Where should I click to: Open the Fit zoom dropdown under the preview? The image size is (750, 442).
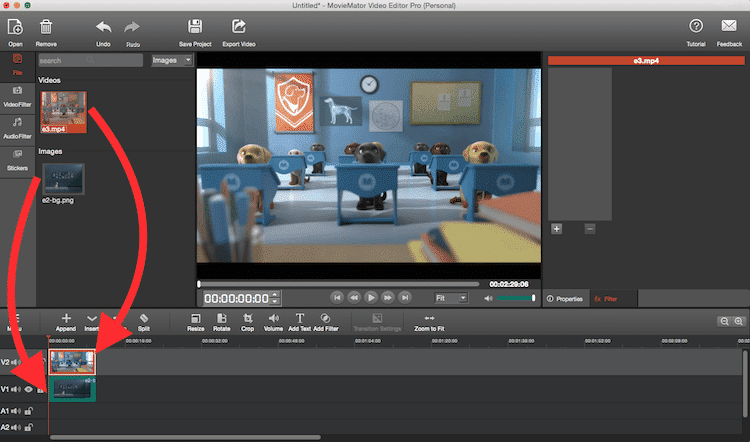click(451, 298)
